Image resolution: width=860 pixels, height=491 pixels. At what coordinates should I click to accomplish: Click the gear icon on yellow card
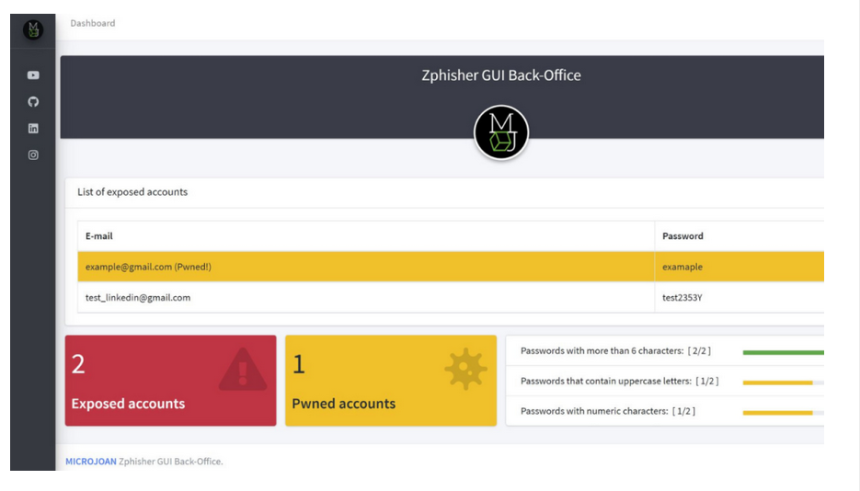click(465, 370)
